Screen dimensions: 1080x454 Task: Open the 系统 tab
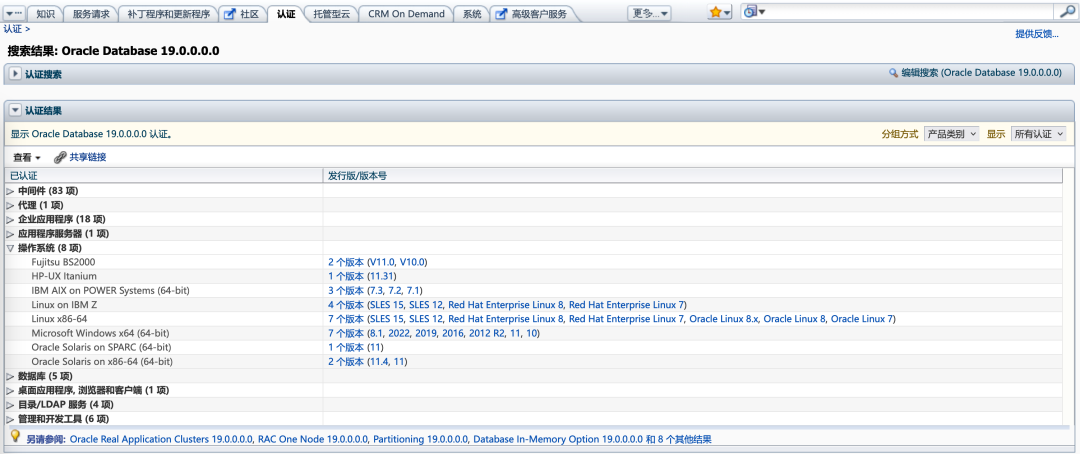[x=472, y=14]
